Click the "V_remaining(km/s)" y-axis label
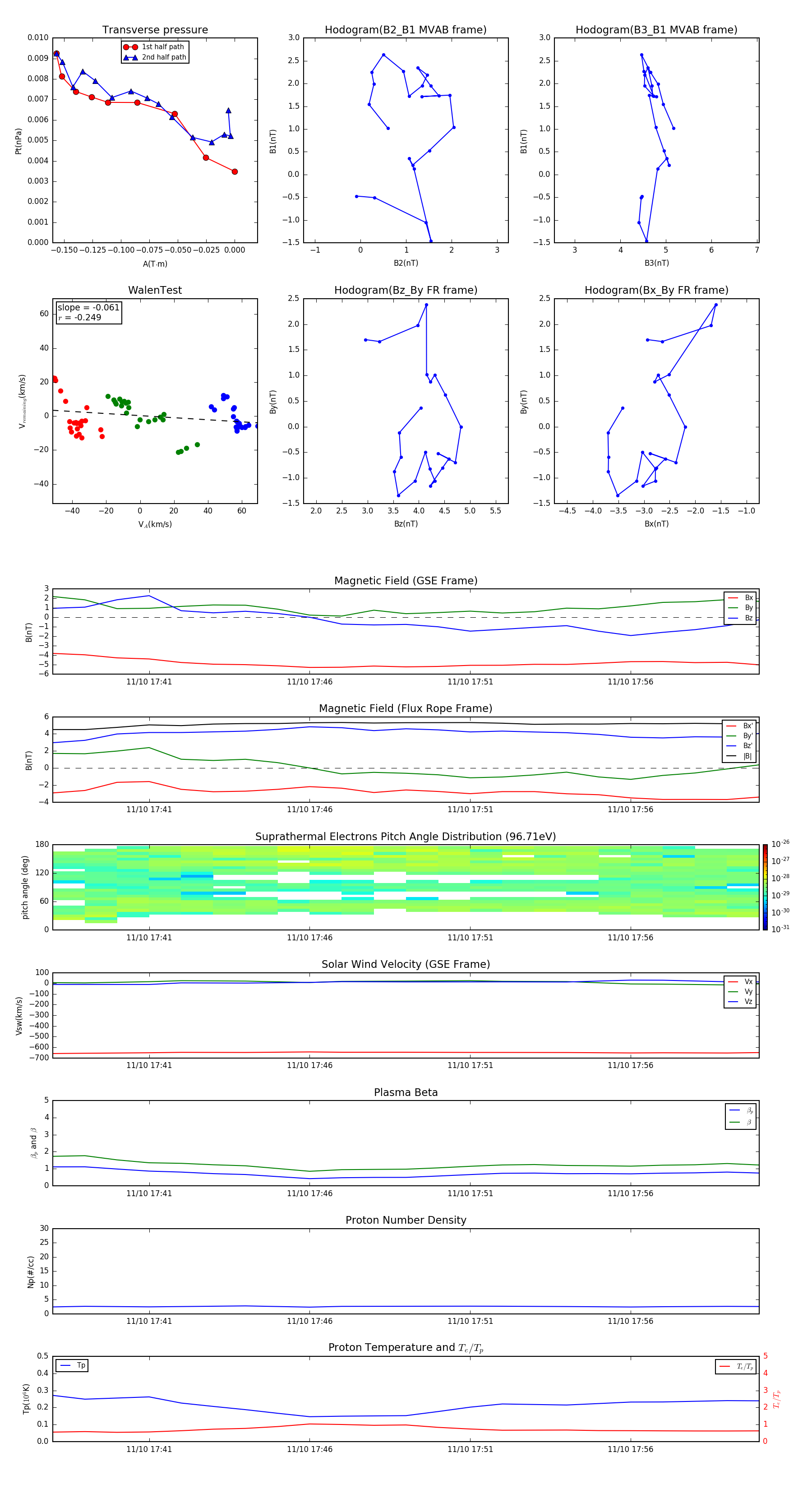 click(22, 401)
